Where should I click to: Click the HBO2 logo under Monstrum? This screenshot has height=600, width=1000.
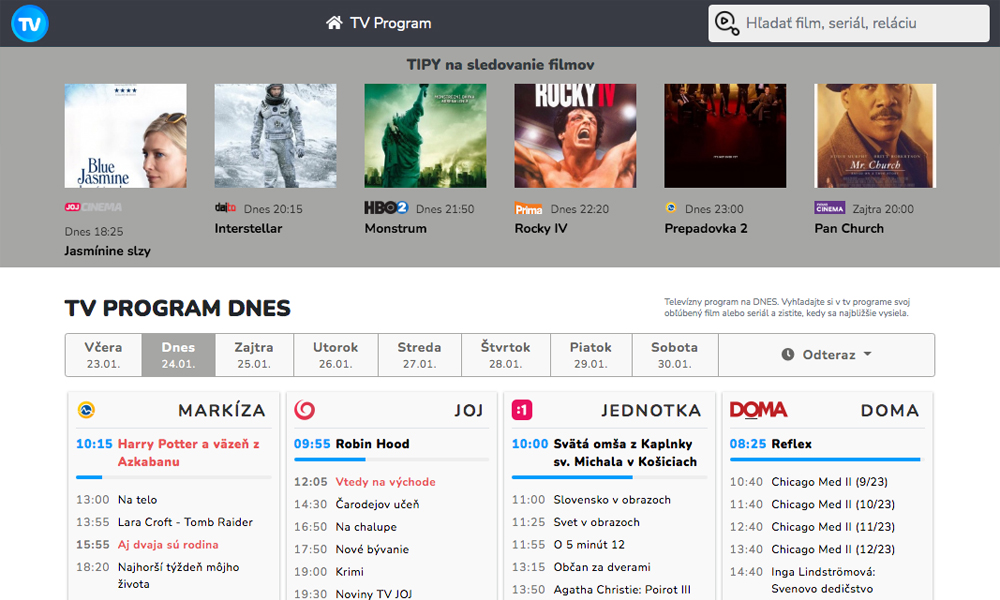pos(386,209)
